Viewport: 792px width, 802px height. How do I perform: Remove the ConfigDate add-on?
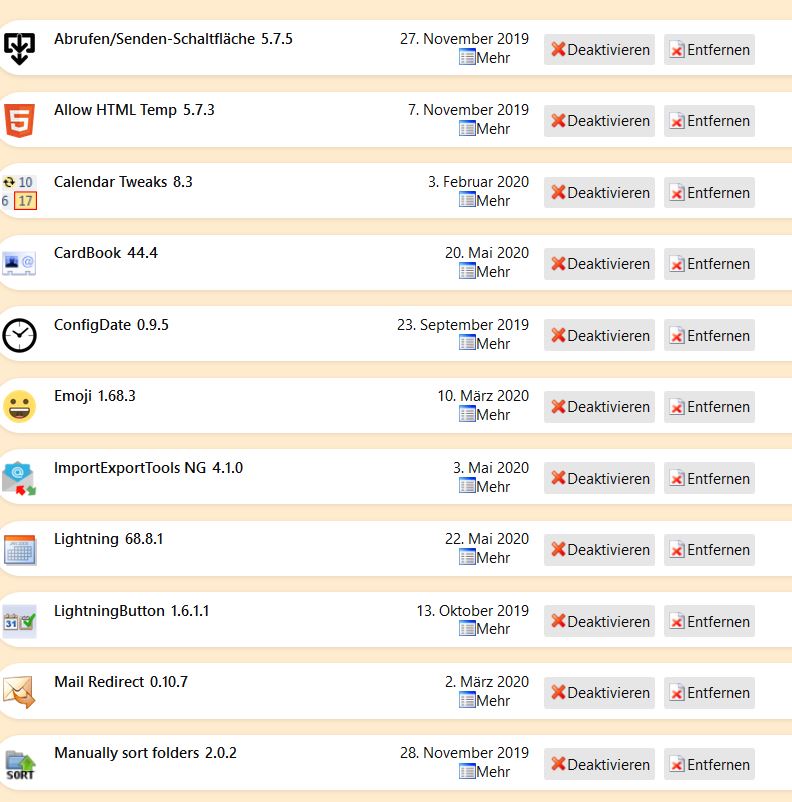click(x=709, y=336)
